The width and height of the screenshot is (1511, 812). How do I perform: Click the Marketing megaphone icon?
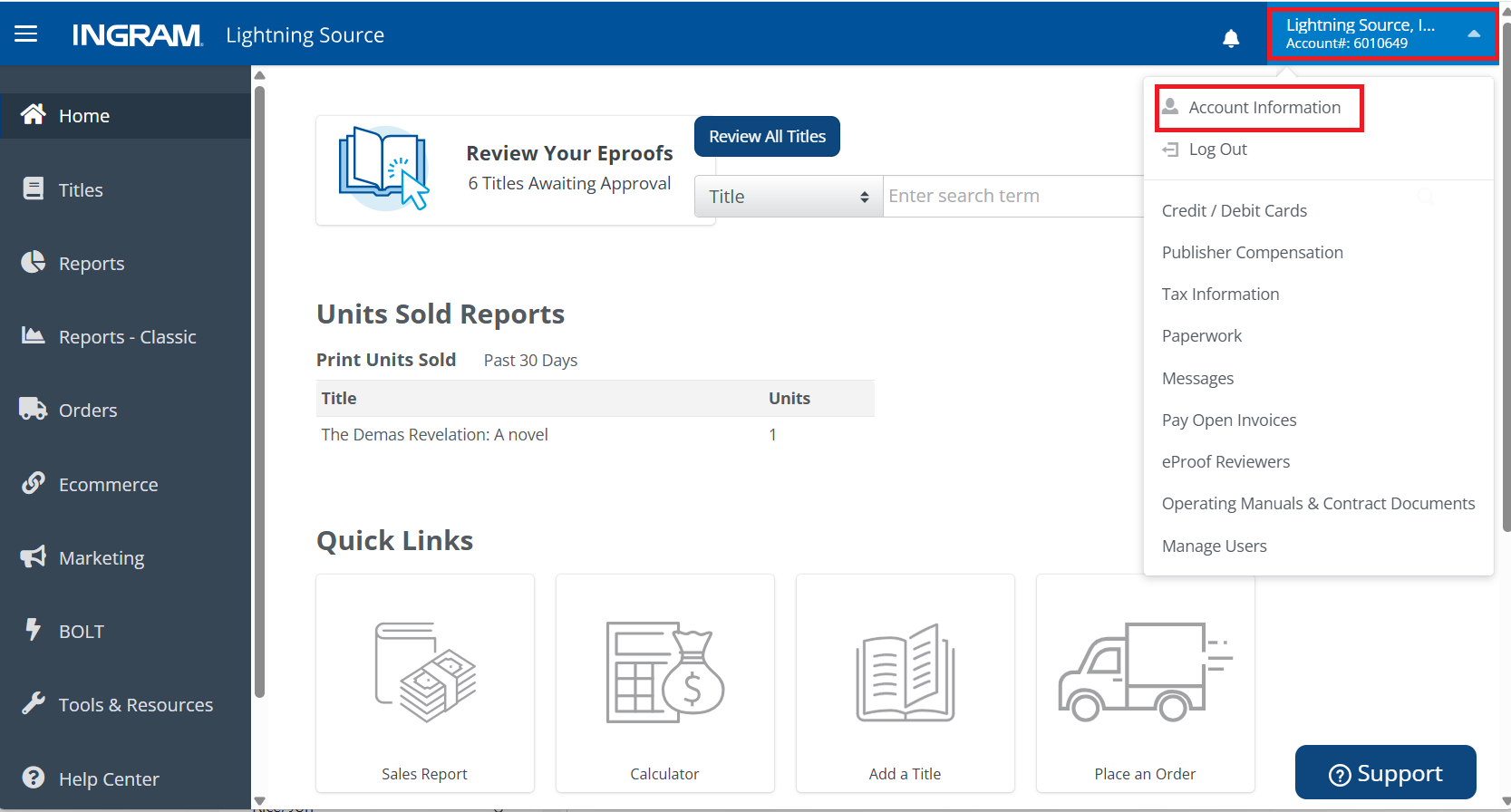(34, 556)
